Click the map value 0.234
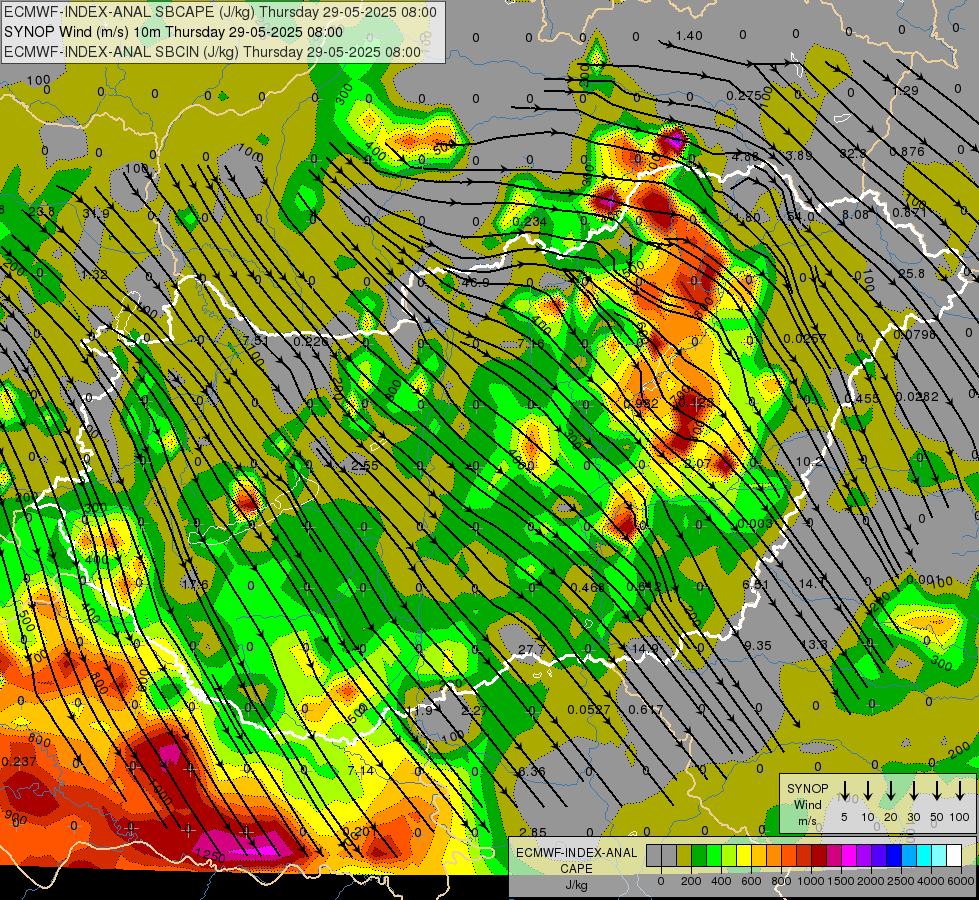The height and width of the screenshot is (900, 979). [529, 222]
